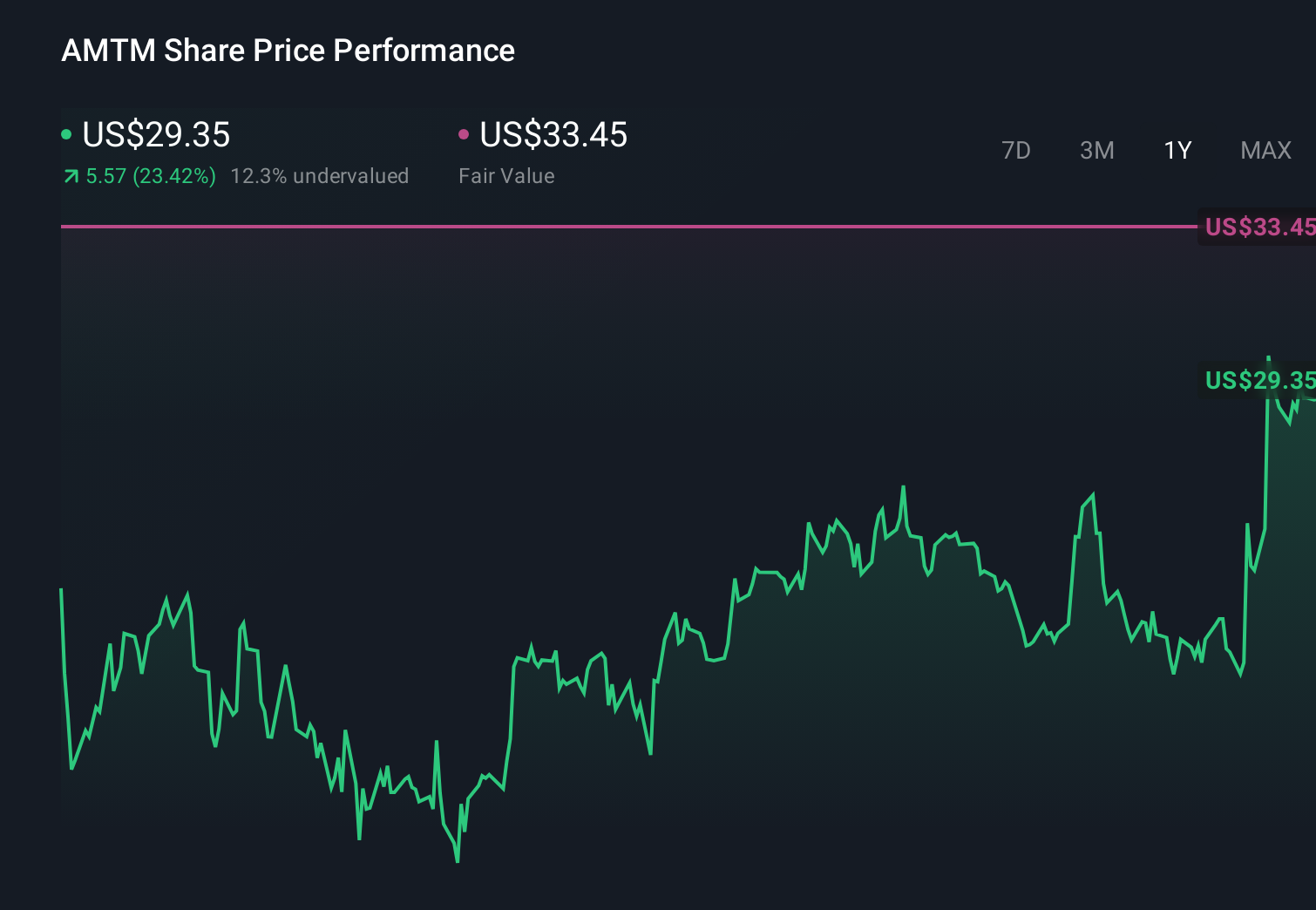Click the 5.57 (23.42%) gain figure
This screenshot has height=910, width=1316.
point(150,175)
